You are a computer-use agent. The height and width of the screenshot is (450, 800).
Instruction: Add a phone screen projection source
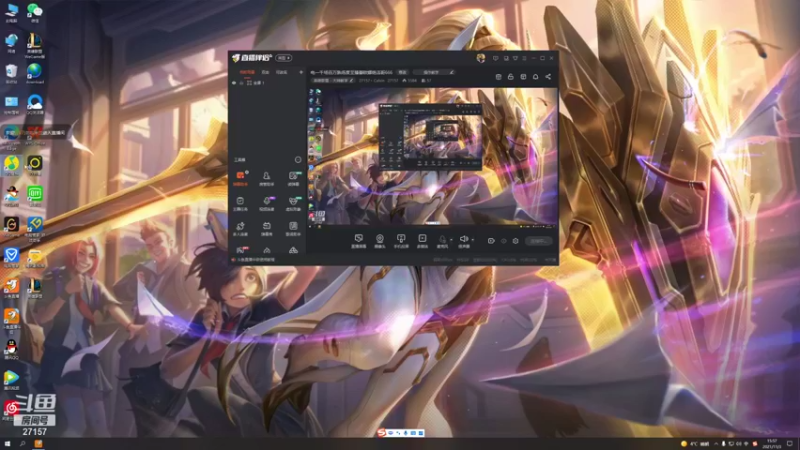401,241
